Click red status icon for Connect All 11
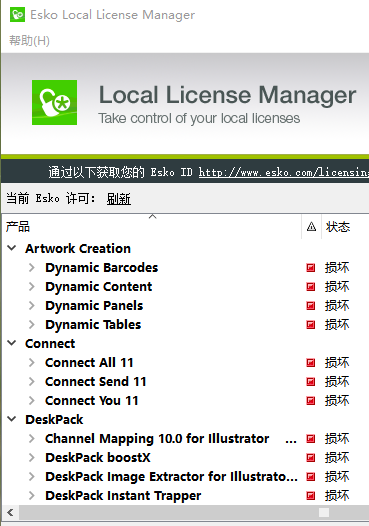 point(311,363)
